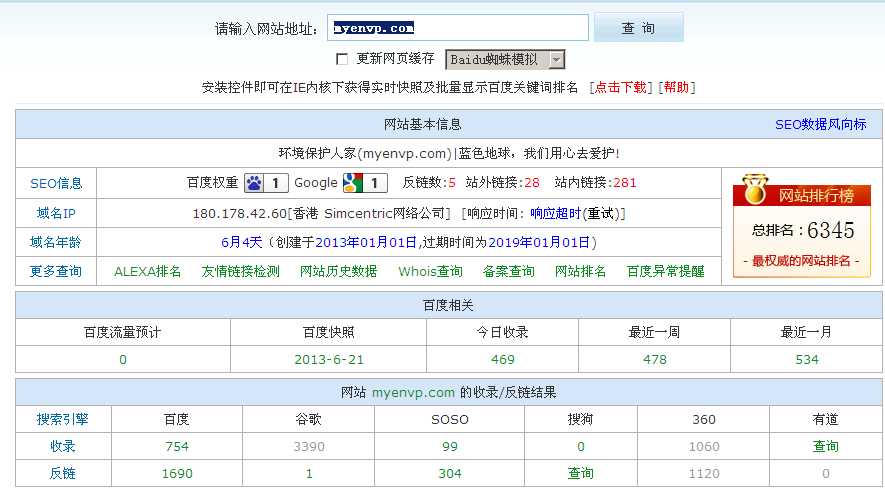This screenshot has width=885, height=489.
Task: Click SOSO 反链 value 304
Action: click(x=450, y=473)
